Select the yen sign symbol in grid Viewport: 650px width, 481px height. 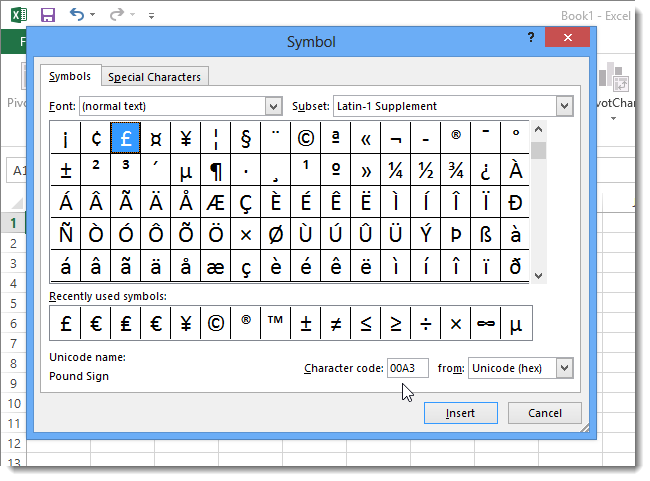(x=186, y=138)
